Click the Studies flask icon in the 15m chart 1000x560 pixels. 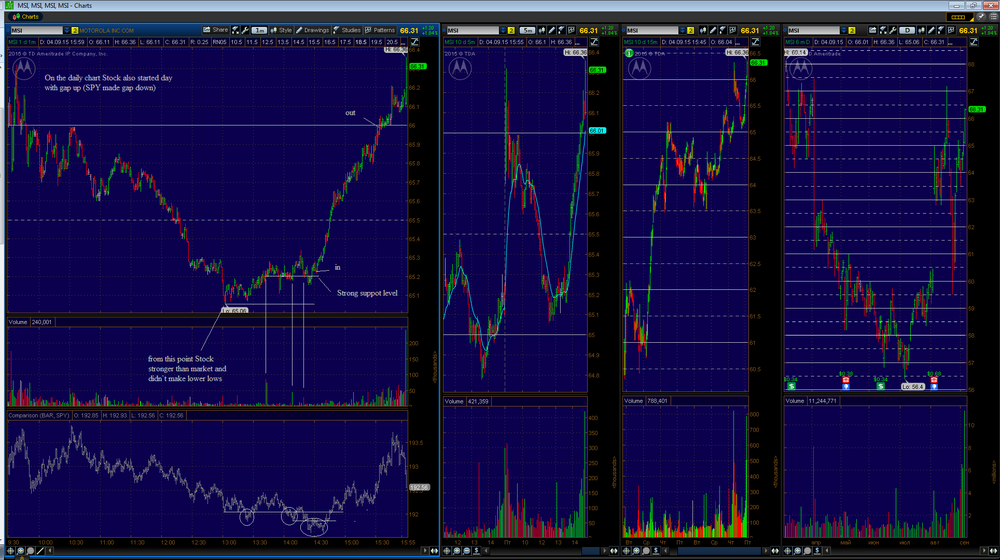click(x=723, y=31)
